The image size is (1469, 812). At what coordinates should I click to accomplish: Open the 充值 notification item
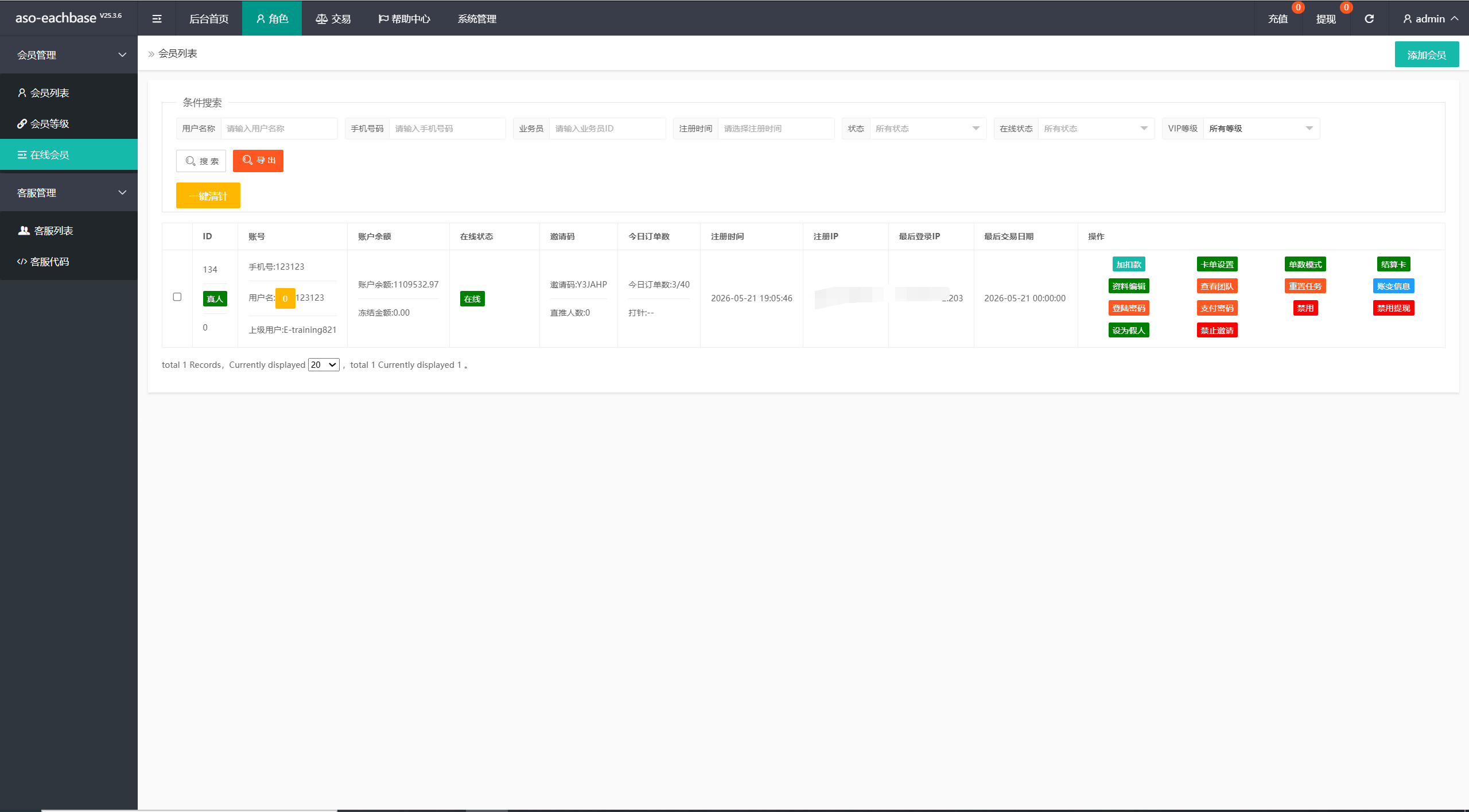point(1278,19)
